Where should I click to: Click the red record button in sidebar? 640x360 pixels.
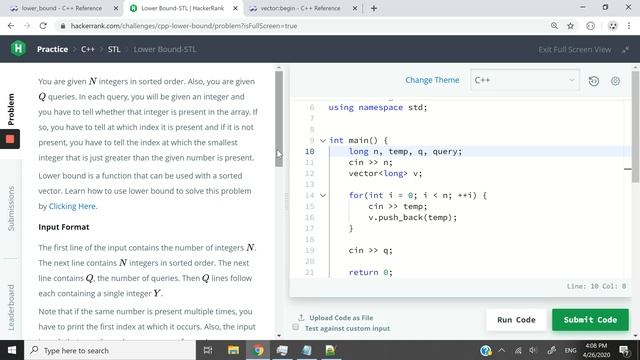coord(10,139)
